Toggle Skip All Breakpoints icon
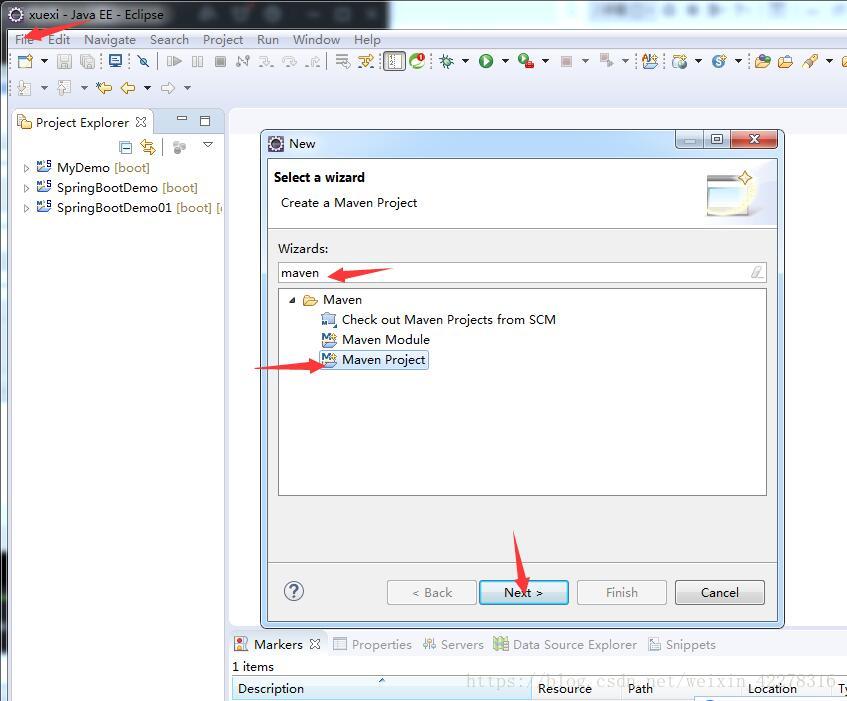847x701 pixels. click(143, 61)
